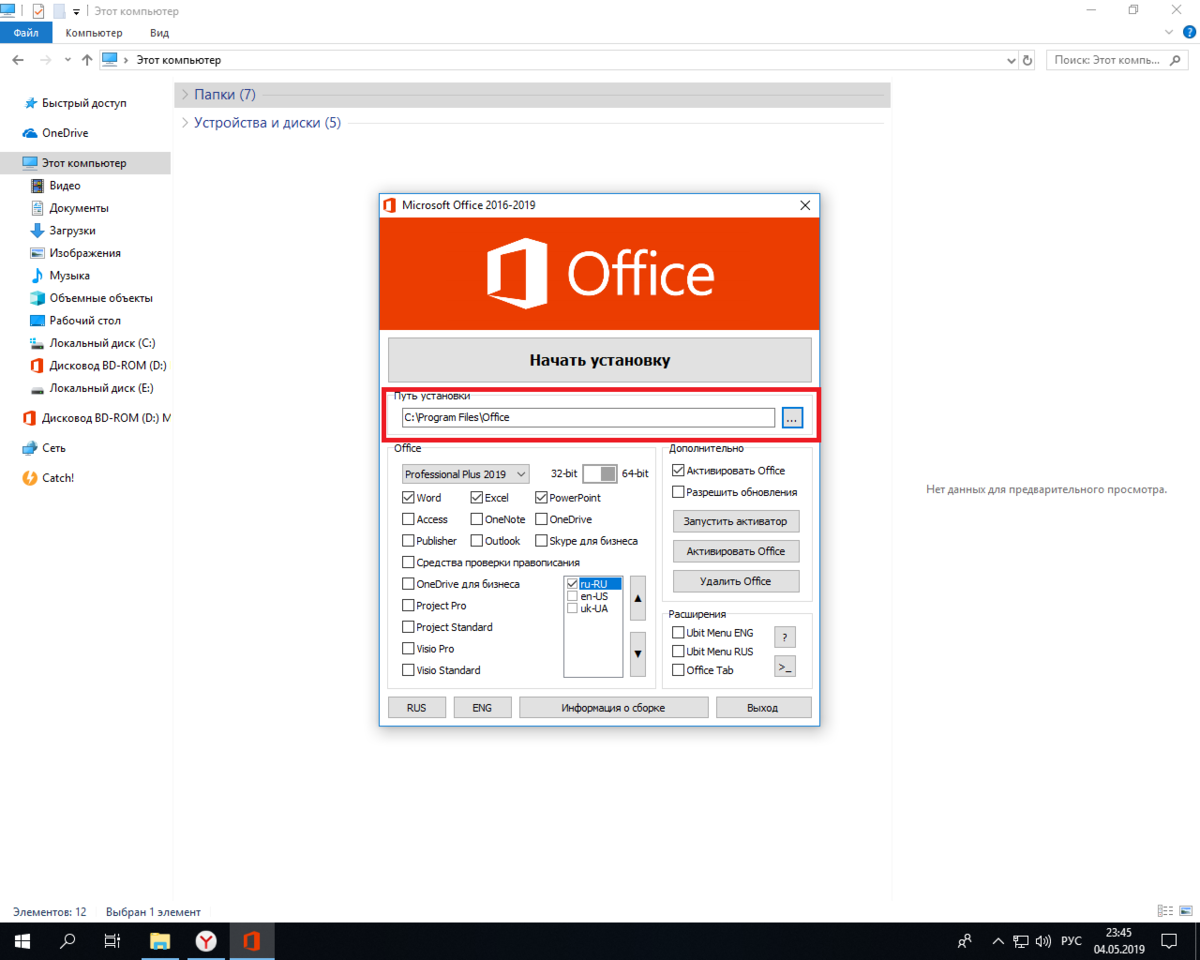
Task: Click the taskbar volume speaker icon
Action: click(1042, 941)
